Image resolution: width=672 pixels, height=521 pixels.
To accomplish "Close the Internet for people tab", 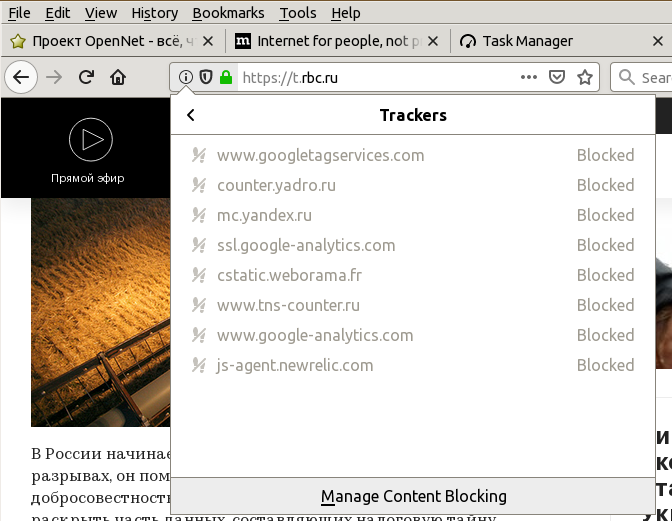I will tap(433, 41).
